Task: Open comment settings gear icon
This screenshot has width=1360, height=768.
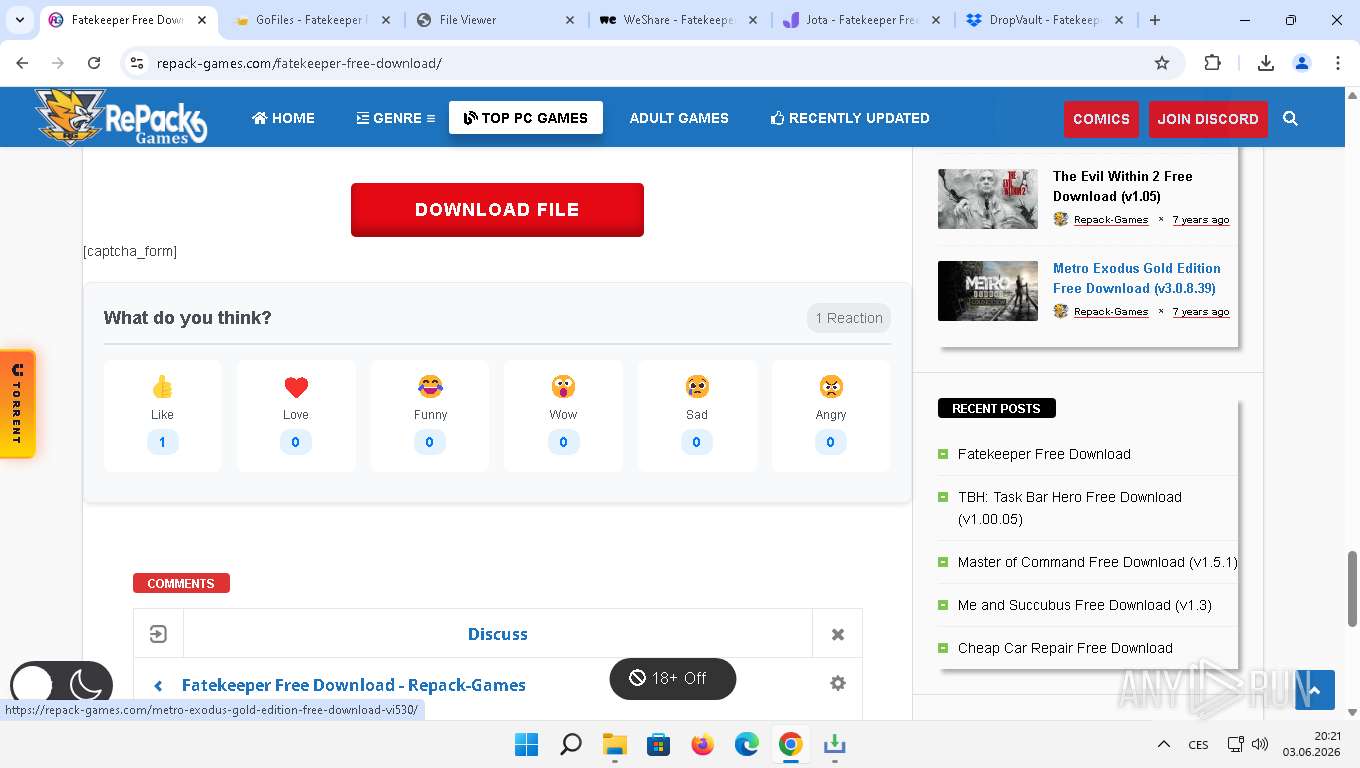Action: tap(838, 683)
